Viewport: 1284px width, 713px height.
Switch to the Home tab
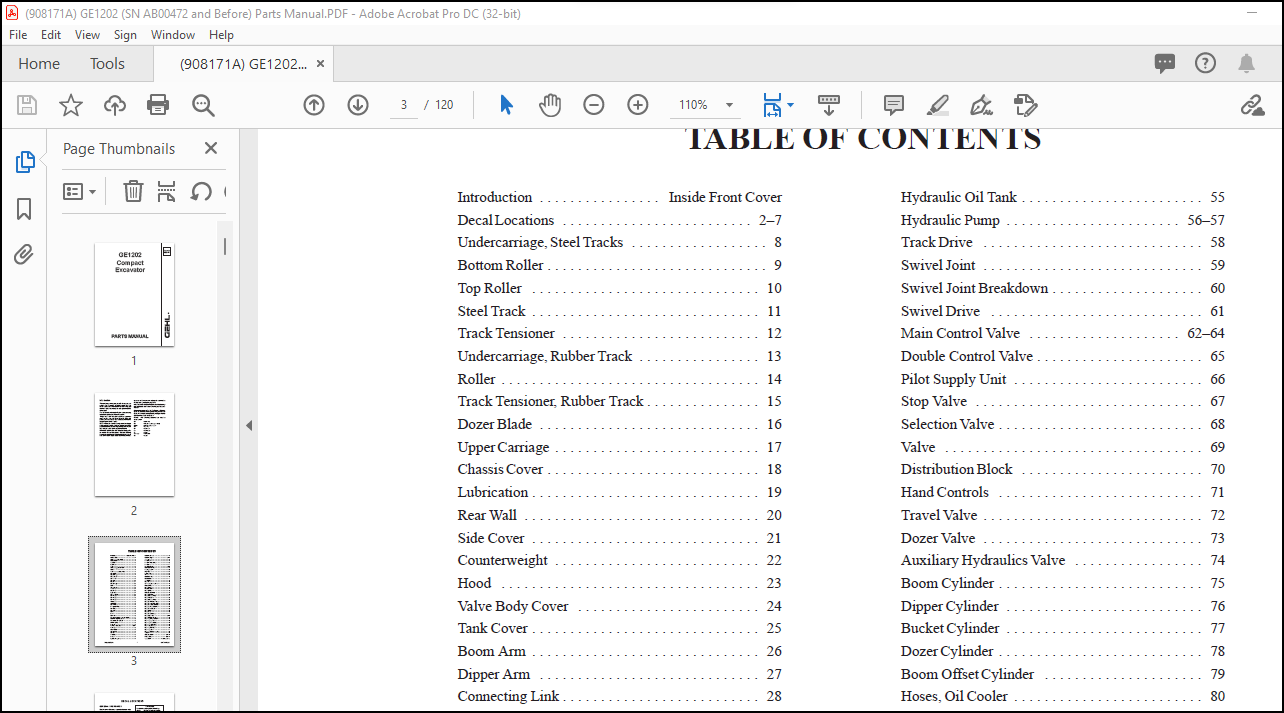[x=39, y=63]
